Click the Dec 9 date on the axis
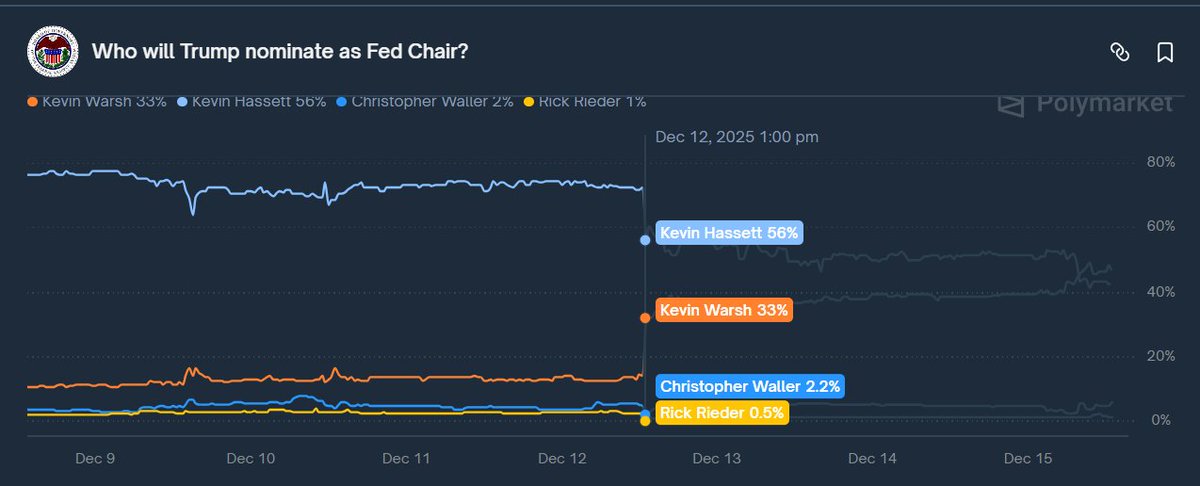Viewport: 1200px width, 486px height. [x=96, y=458]
